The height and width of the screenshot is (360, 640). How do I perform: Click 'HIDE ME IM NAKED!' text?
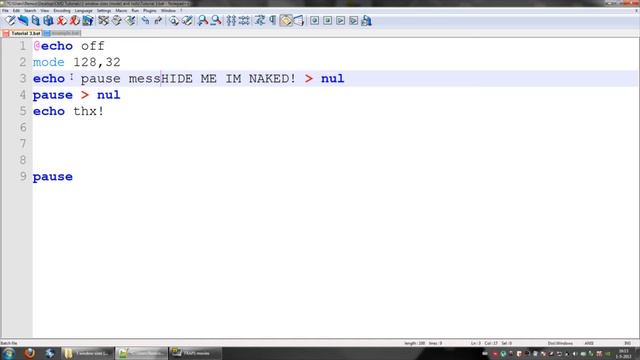click(x=229, y=78)
